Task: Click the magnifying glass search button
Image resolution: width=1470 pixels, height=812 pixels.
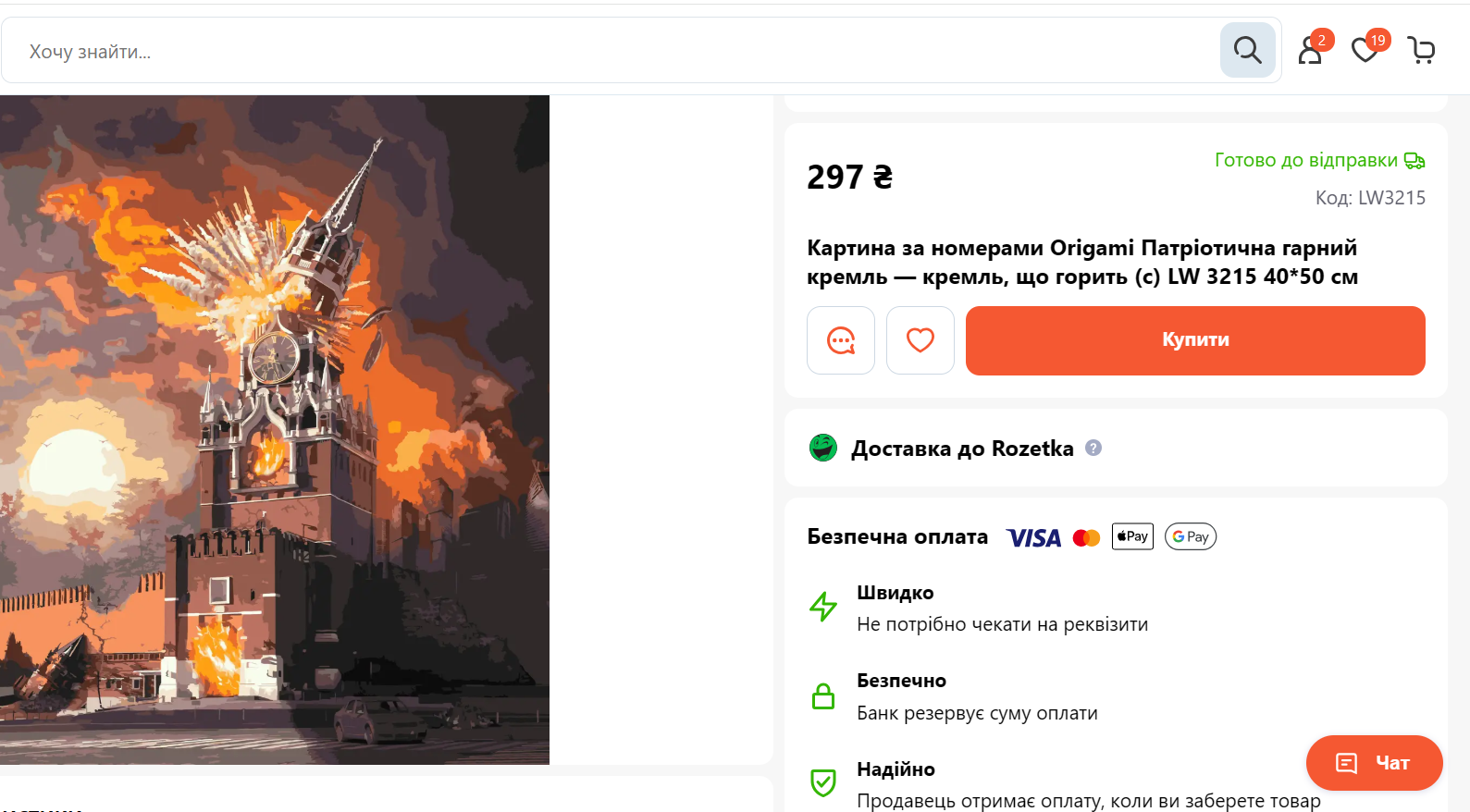Action: point(1247,50)
